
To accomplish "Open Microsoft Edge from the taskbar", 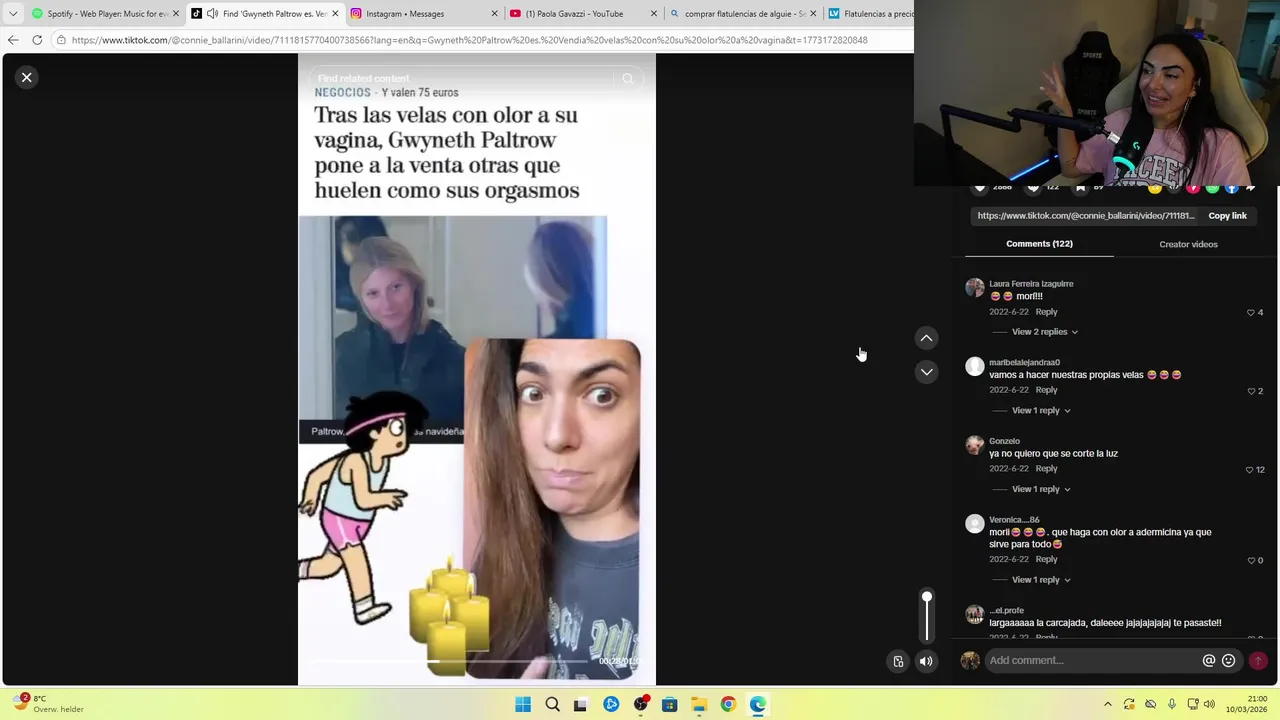I will point(758,704).
